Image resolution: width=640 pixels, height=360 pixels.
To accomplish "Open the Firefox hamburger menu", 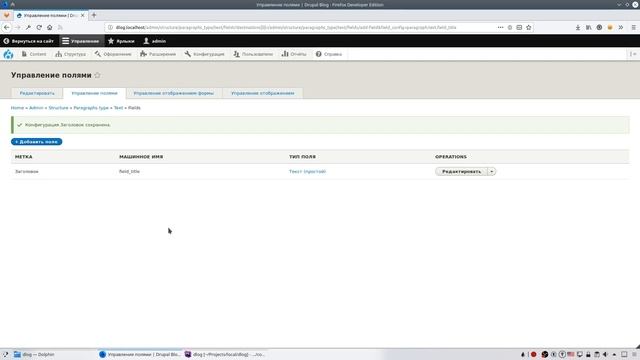I will tap(633, 27).
